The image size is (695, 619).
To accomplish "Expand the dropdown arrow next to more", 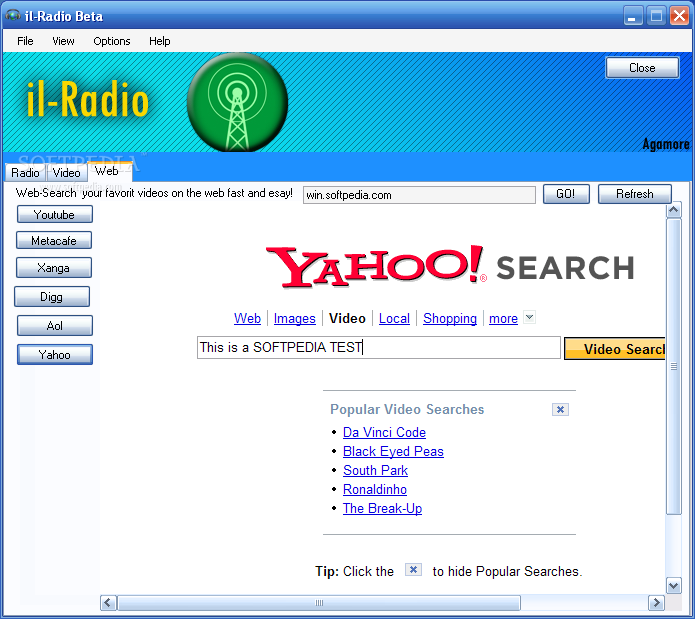I will pos(529,317).
